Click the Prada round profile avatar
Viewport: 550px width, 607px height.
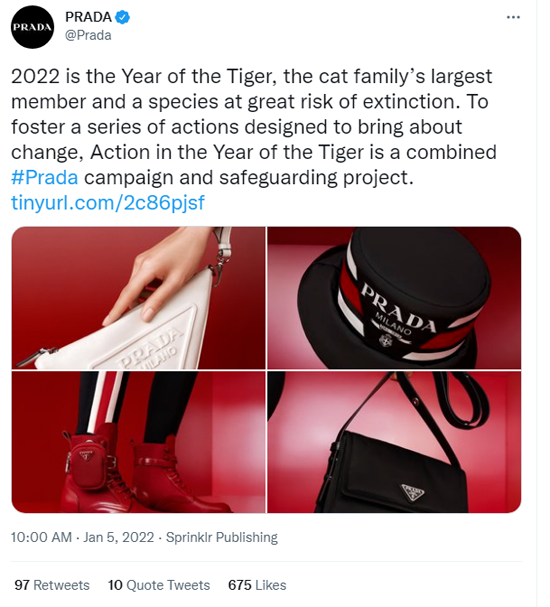pos(33,27)
